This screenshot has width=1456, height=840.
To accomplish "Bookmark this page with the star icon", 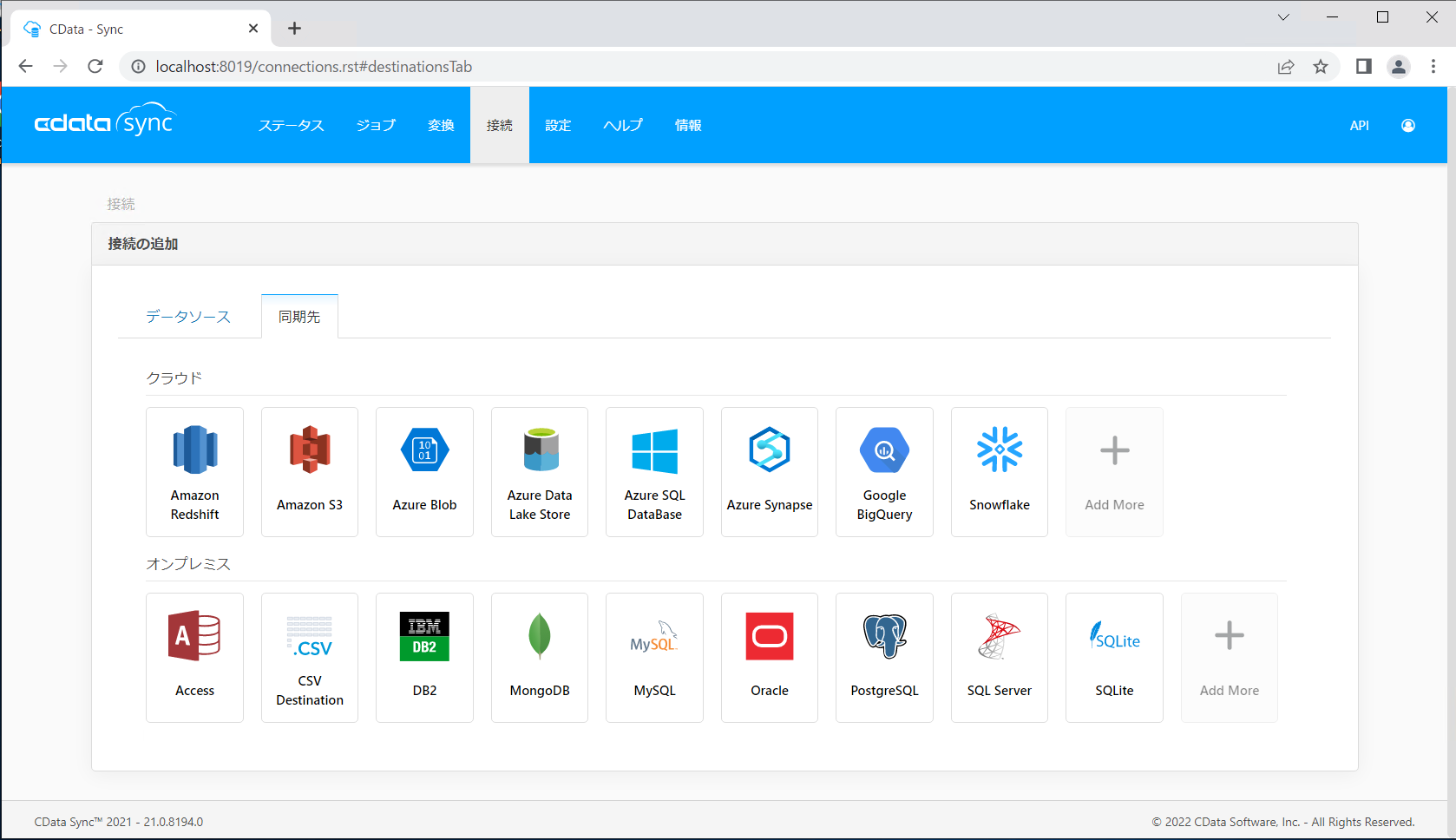I will 1321,67.
